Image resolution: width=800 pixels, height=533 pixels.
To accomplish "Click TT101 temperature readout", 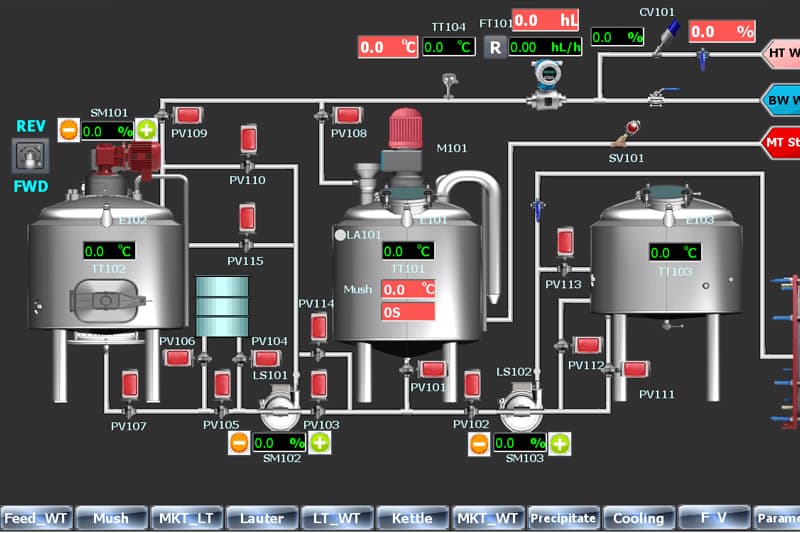I will [x=408, y=251].
